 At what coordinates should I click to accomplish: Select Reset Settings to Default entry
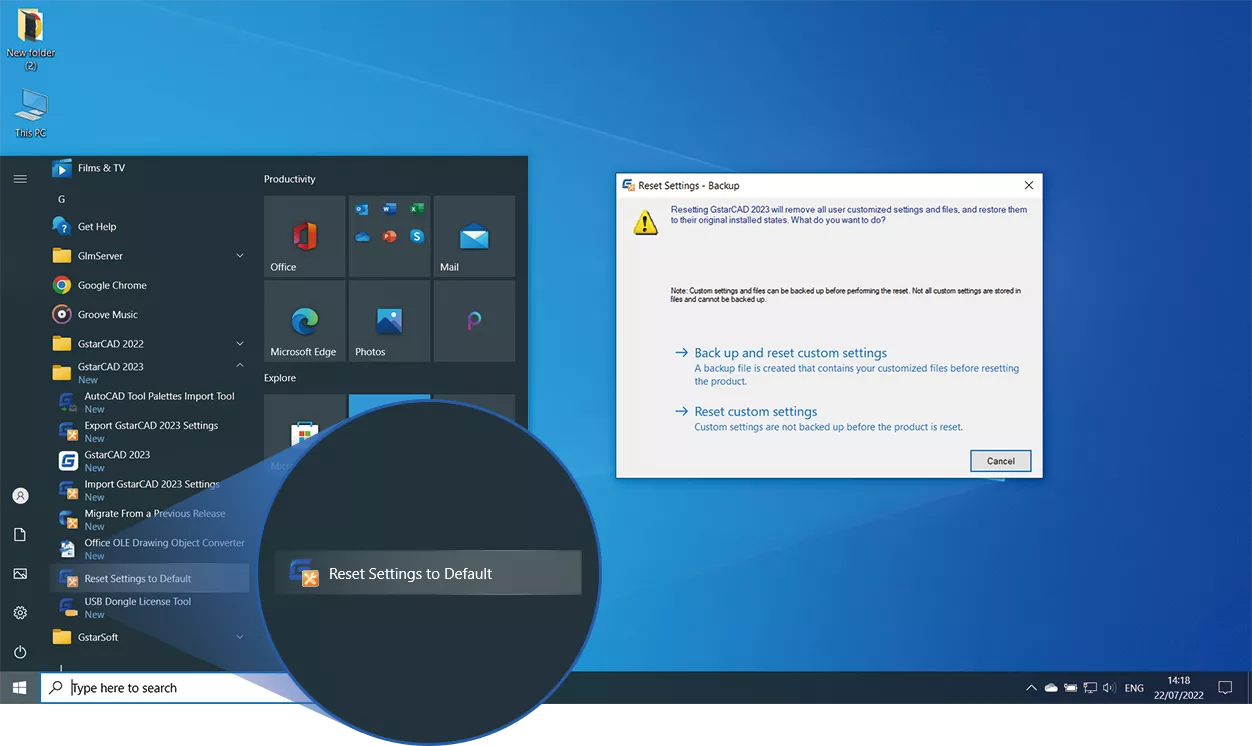pyautogui.click(x=150, y=578)
